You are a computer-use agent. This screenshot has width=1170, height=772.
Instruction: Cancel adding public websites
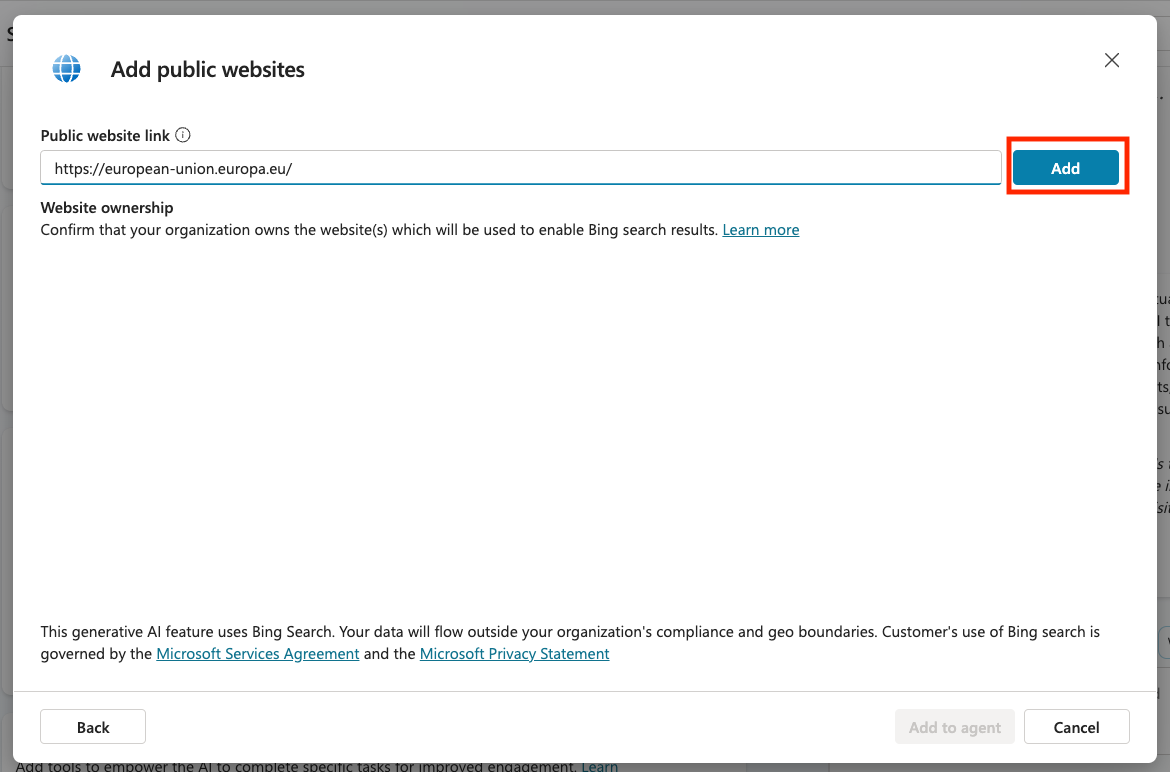pos(1076,726)
